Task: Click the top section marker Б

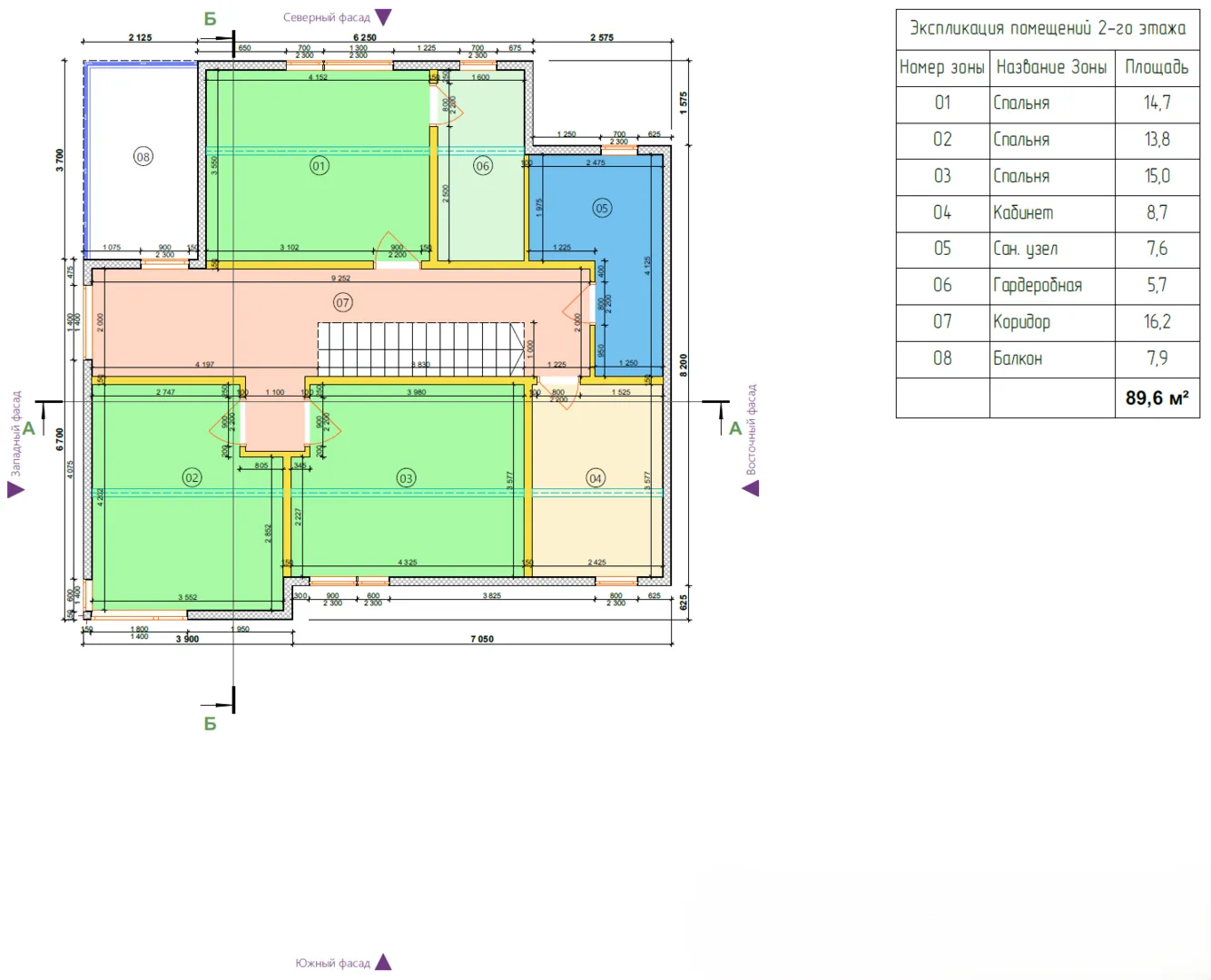Action: click(x=211, y=19)
